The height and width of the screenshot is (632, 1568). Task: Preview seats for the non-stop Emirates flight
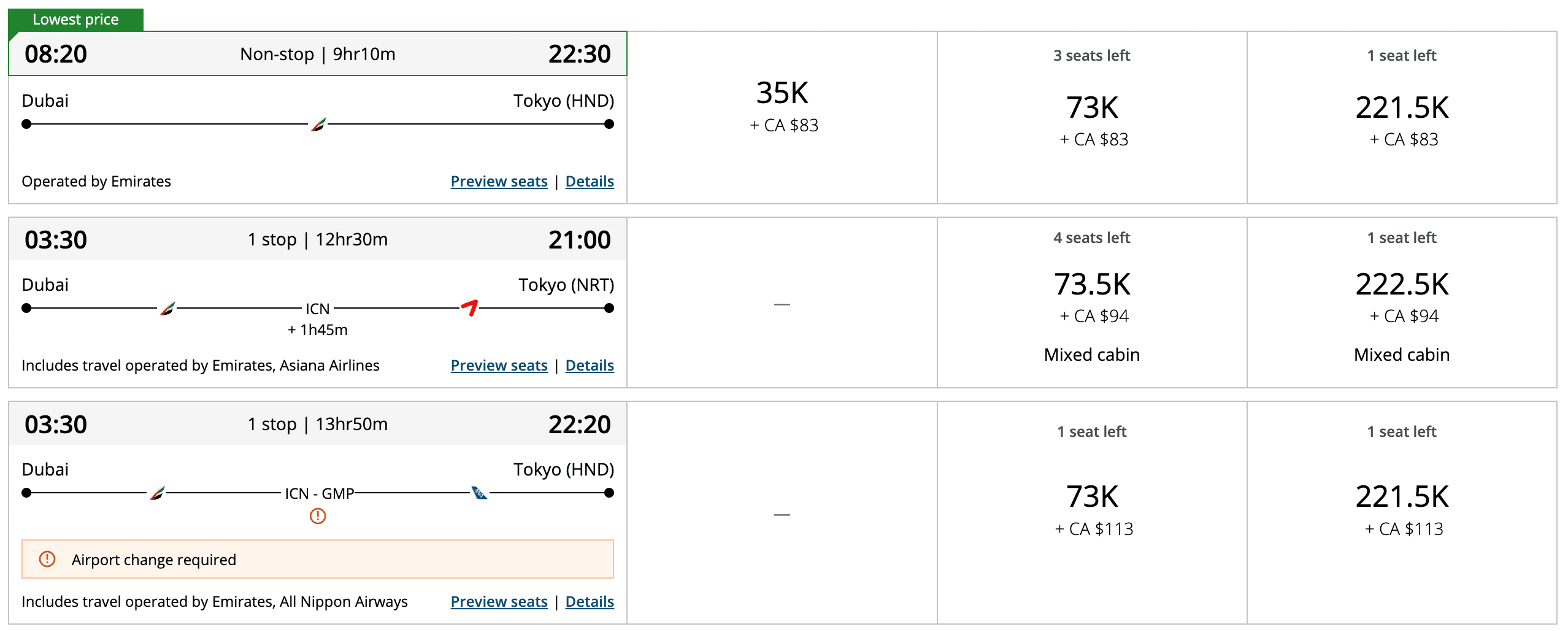pyautogui.click(x=499, y=182)
